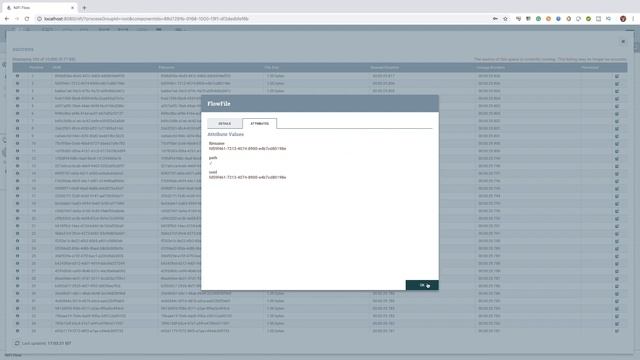Click the Attribute Values heading
Screen dimensions: 640x360
pyautogui.click(x=226, y=134)
